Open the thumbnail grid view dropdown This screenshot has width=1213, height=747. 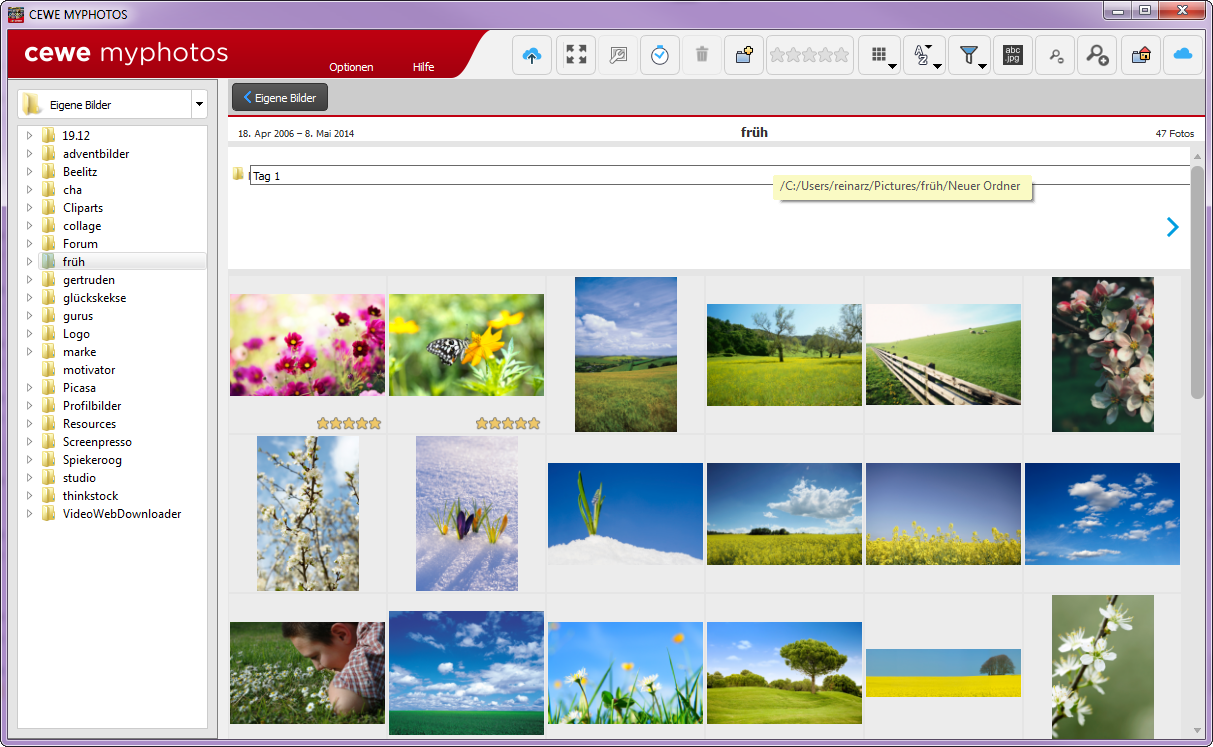(880, 56)
